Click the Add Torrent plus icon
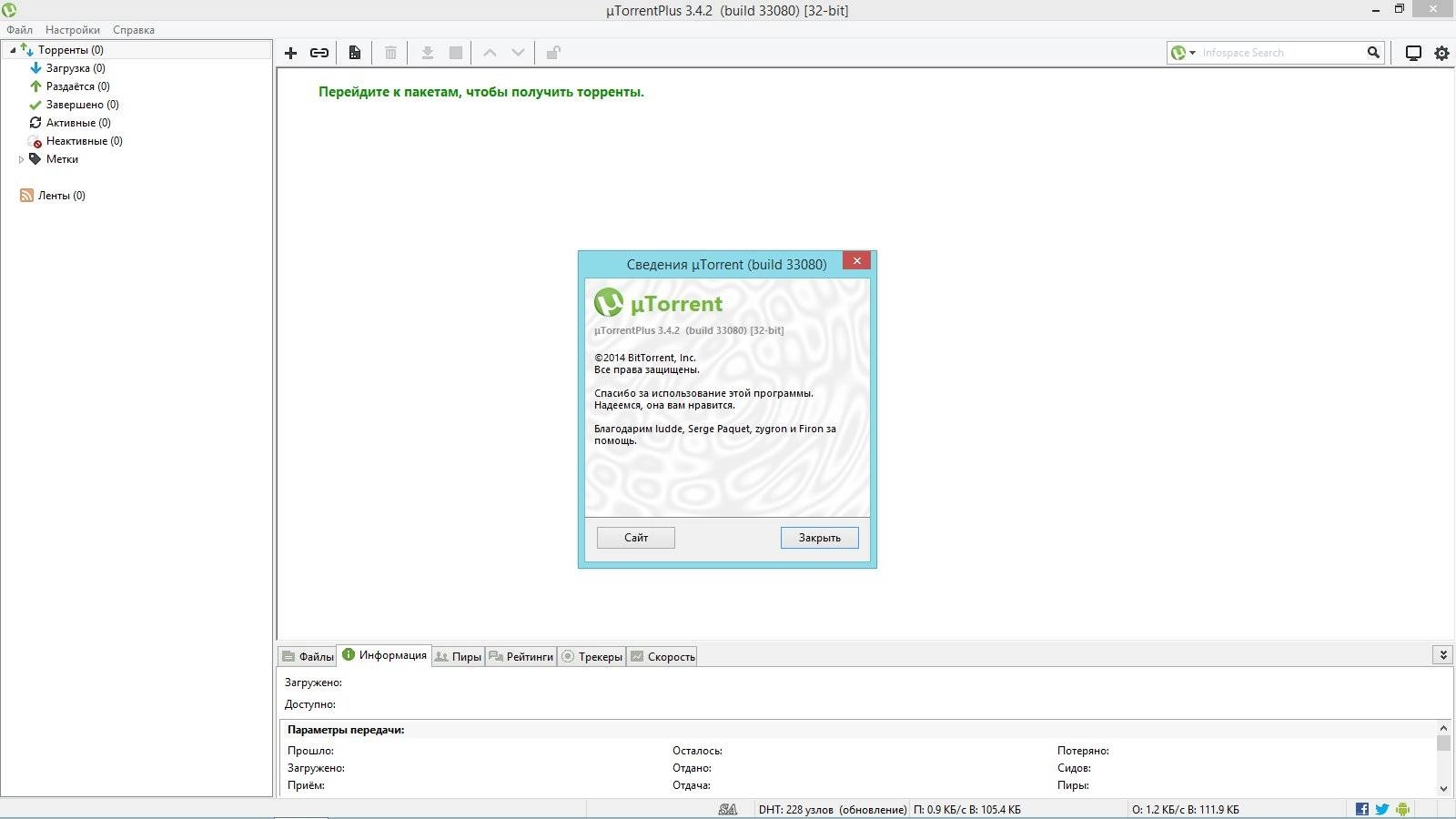This screenshot has width=1456, height=819. (290, 53)
